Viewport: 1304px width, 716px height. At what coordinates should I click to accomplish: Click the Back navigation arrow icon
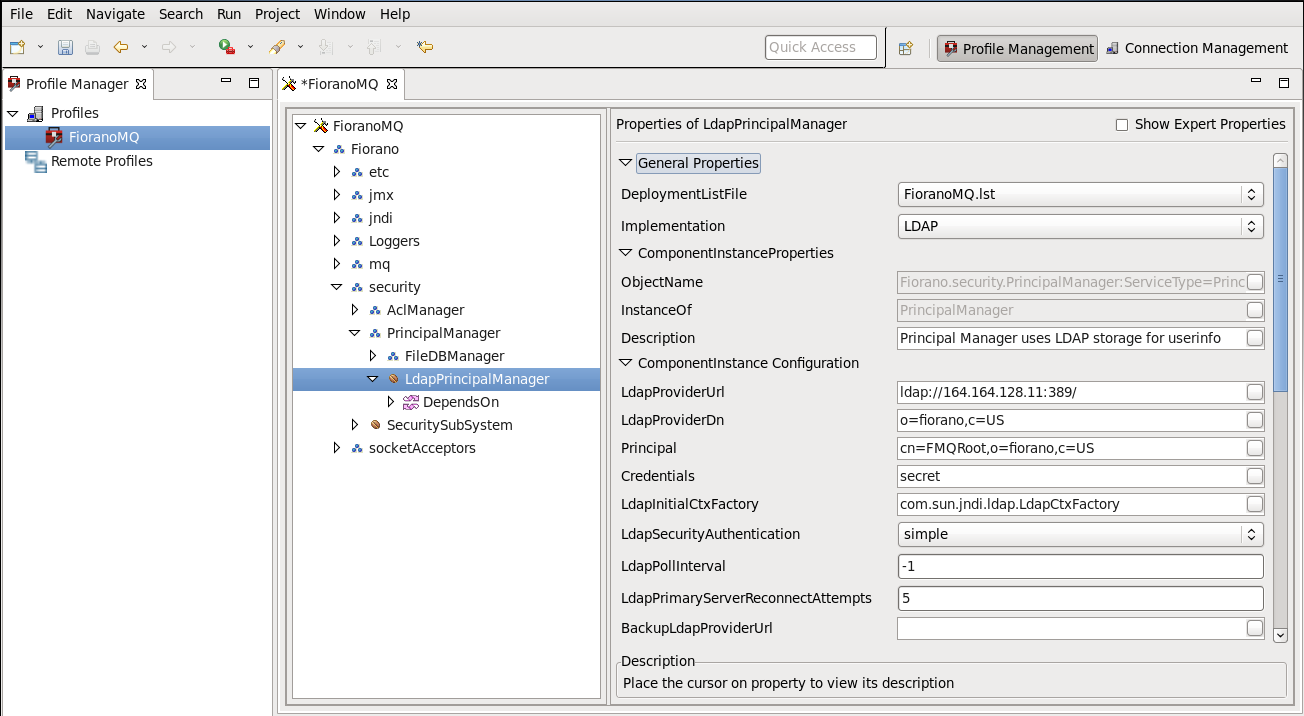tap(121, 47)
